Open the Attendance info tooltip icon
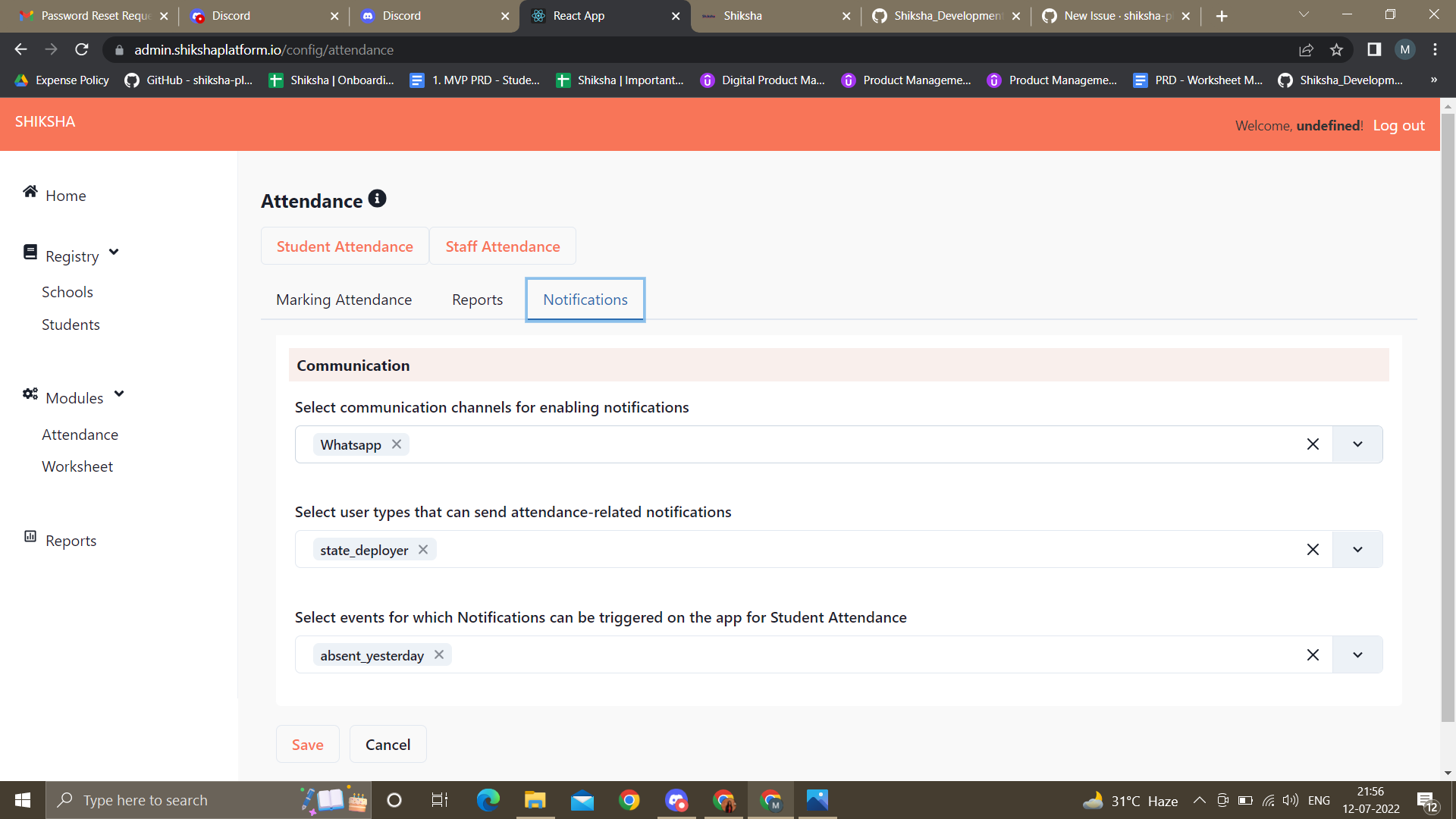 [377, 199]
